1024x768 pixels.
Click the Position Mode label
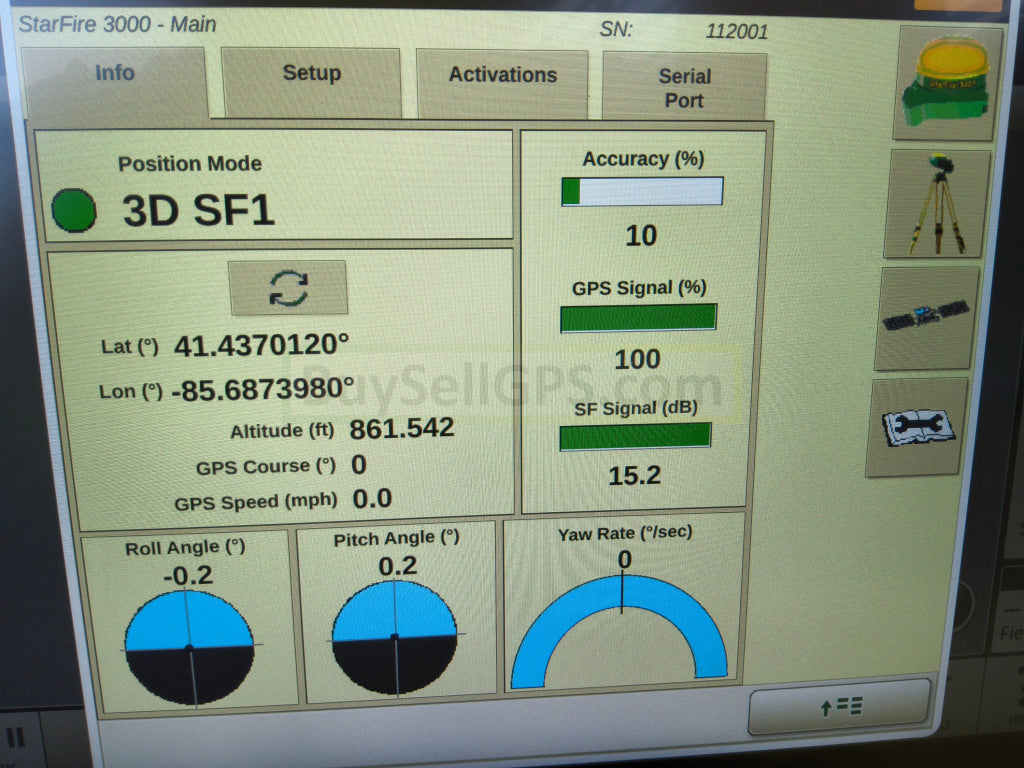point(189,163)
